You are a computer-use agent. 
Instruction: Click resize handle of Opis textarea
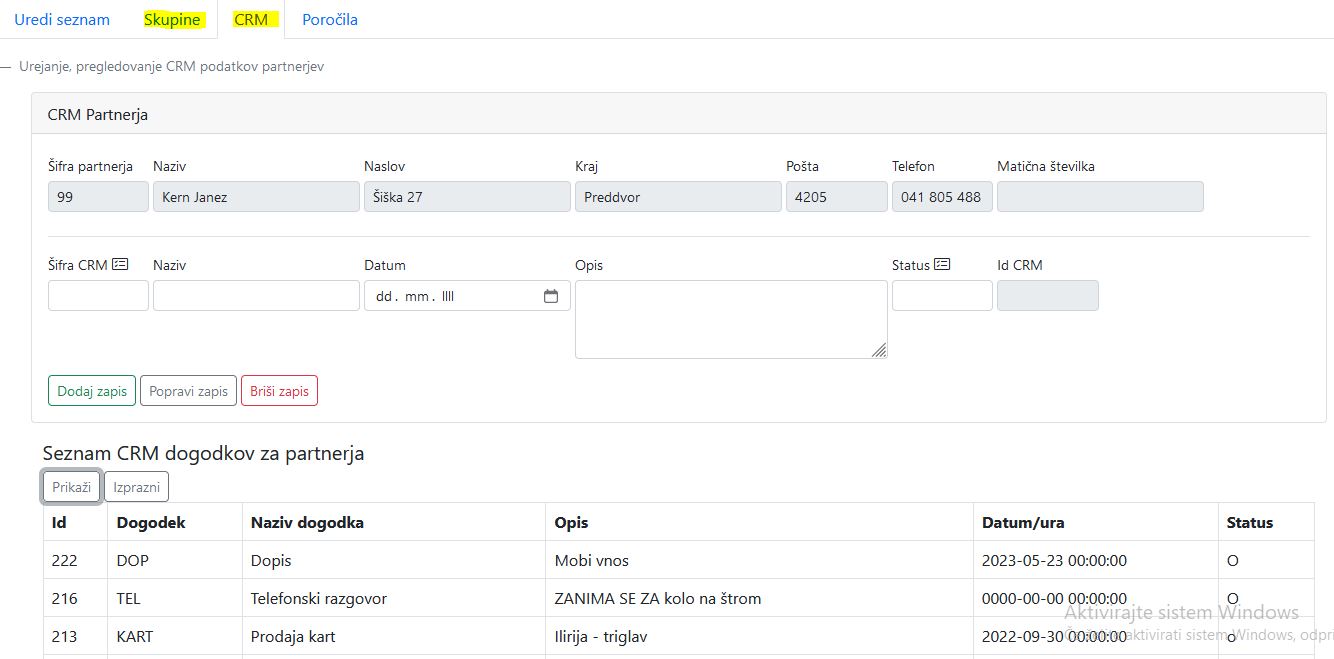click(x=879, y=350)
